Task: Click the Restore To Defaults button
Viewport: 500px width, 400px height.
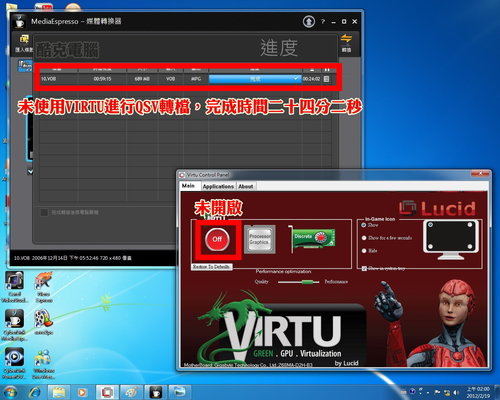Action: [x=212, y=267]
